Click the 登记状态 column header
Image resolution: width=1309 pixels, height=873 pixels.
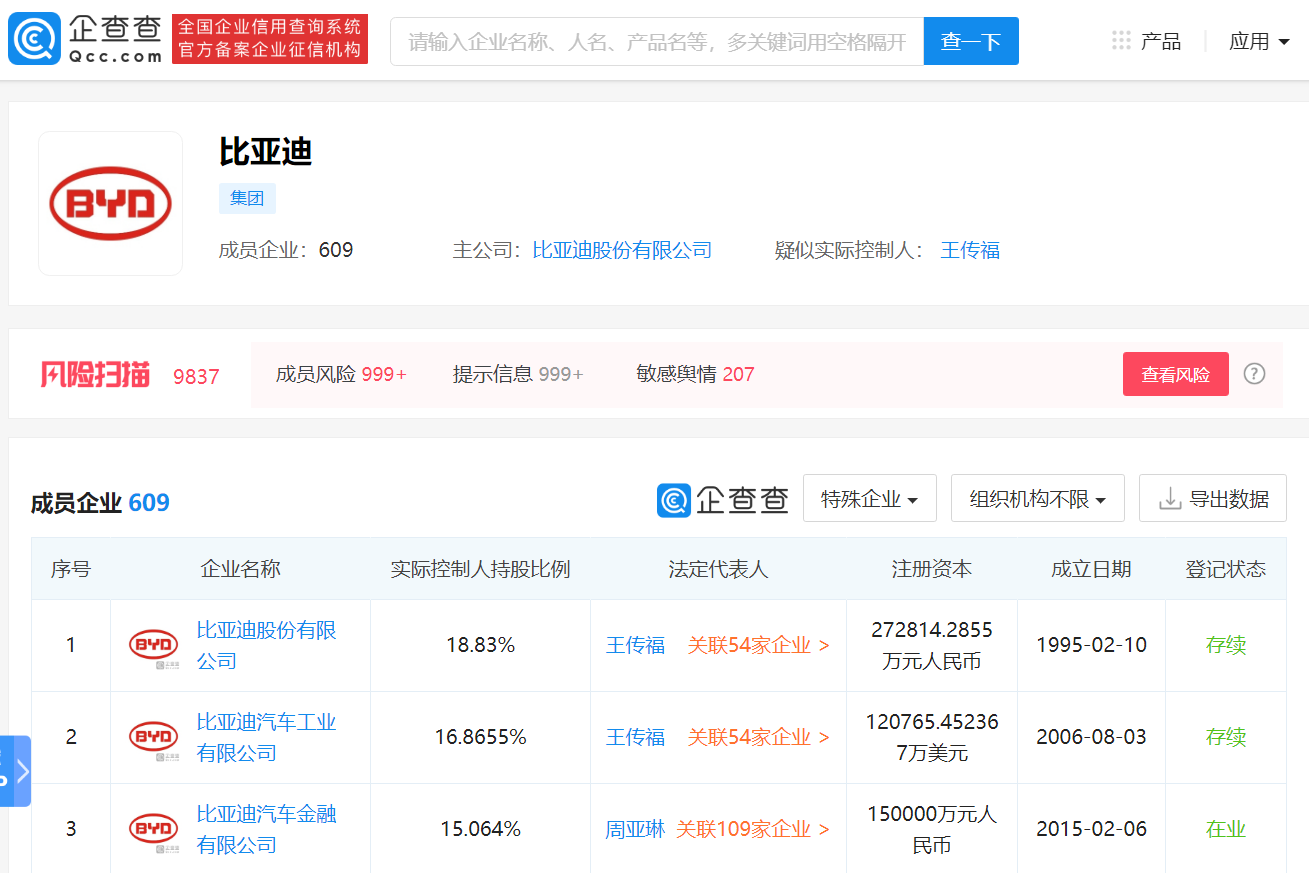(1226, 569)
